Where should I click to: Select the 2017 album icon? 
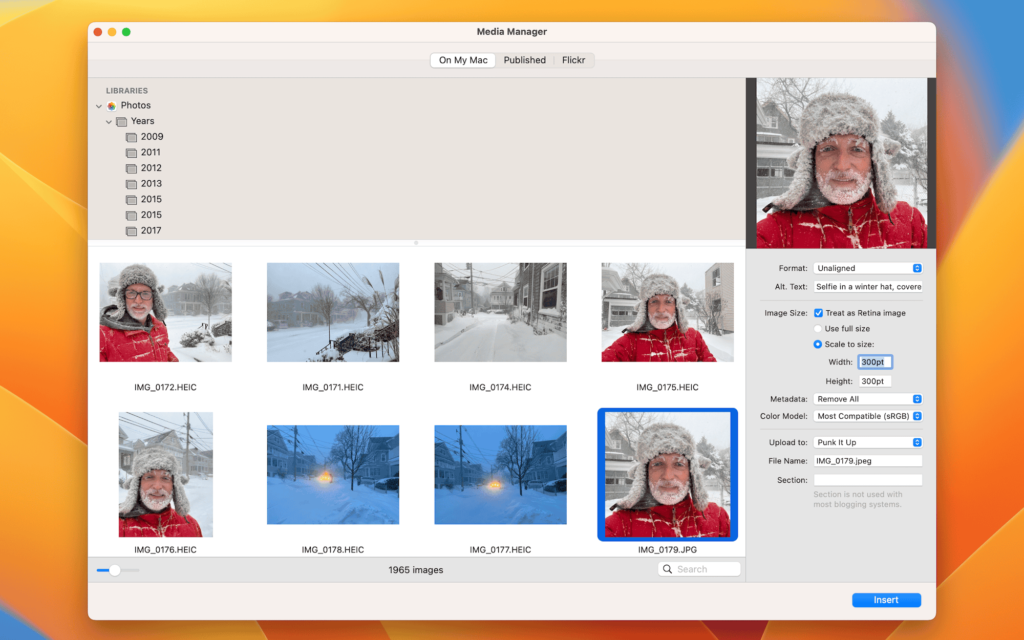[x=131, y=230]
